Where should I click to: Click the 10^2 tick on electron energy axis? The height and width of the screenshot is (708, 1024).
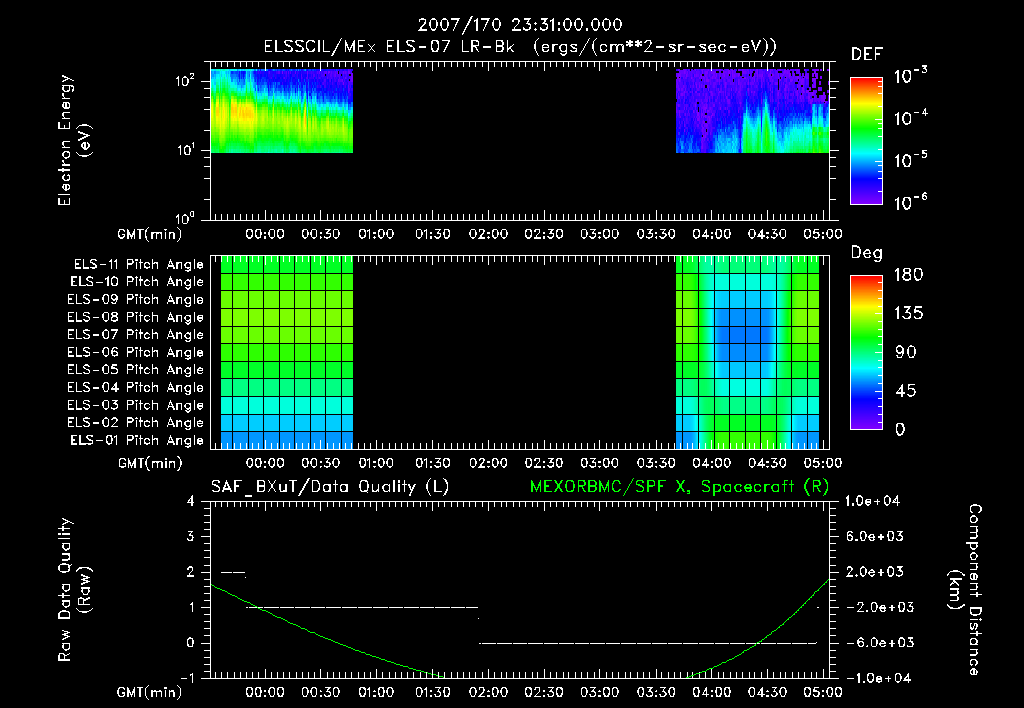185,81
